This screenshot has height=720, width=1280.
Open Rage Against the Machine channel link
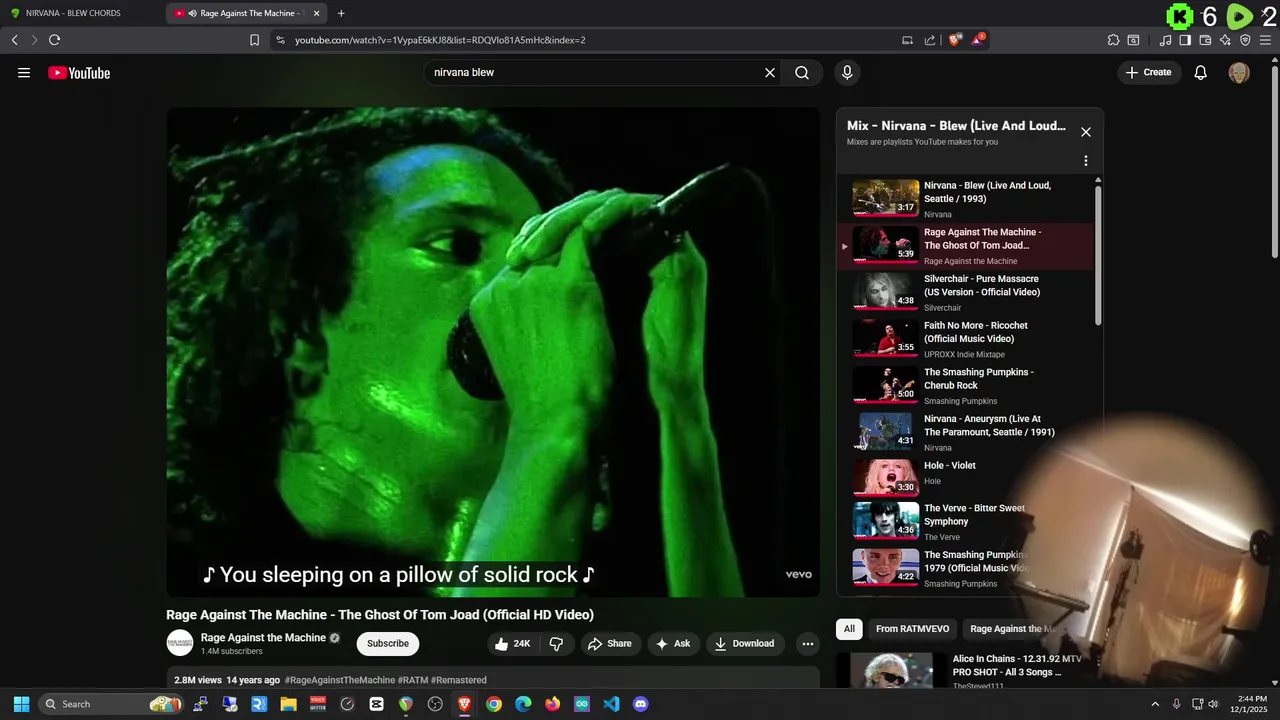pos(263,638)
